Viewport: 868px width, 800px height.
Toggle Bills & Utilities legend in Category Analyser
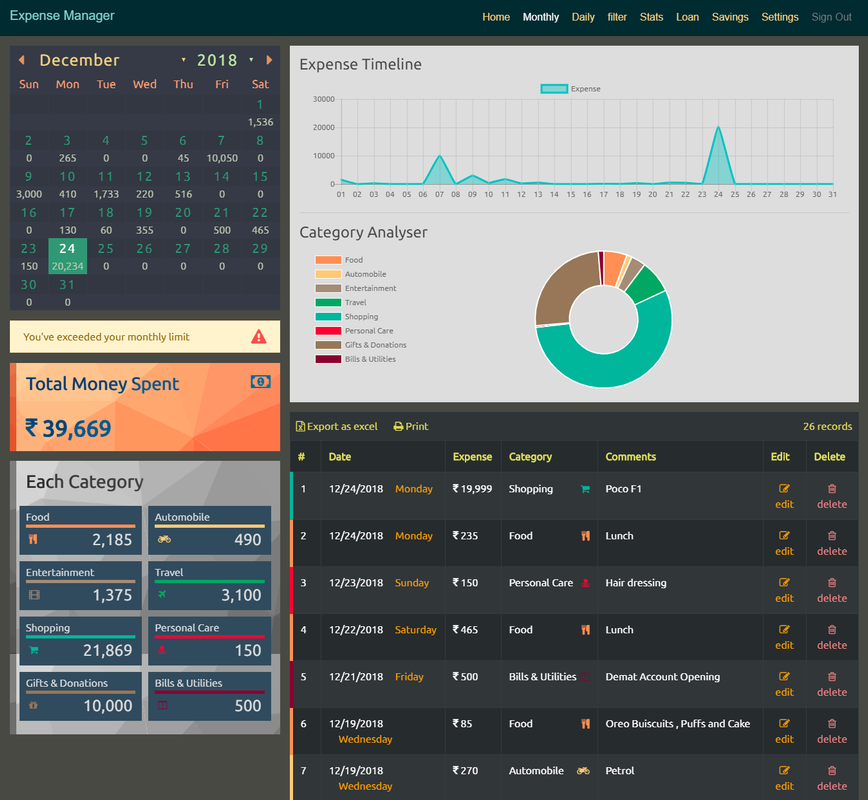click(x=355, y=359)
